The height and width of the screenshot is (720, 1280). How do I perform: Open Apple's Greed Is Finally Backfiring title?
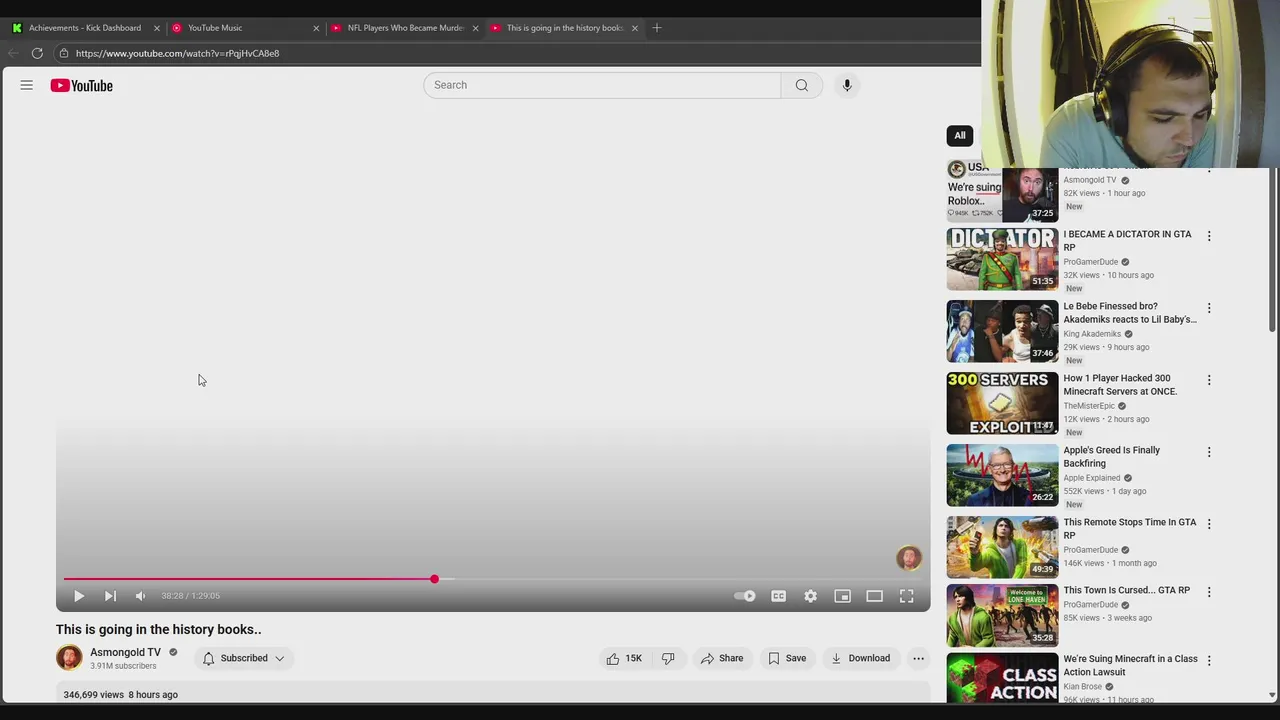pos(1112,457)
